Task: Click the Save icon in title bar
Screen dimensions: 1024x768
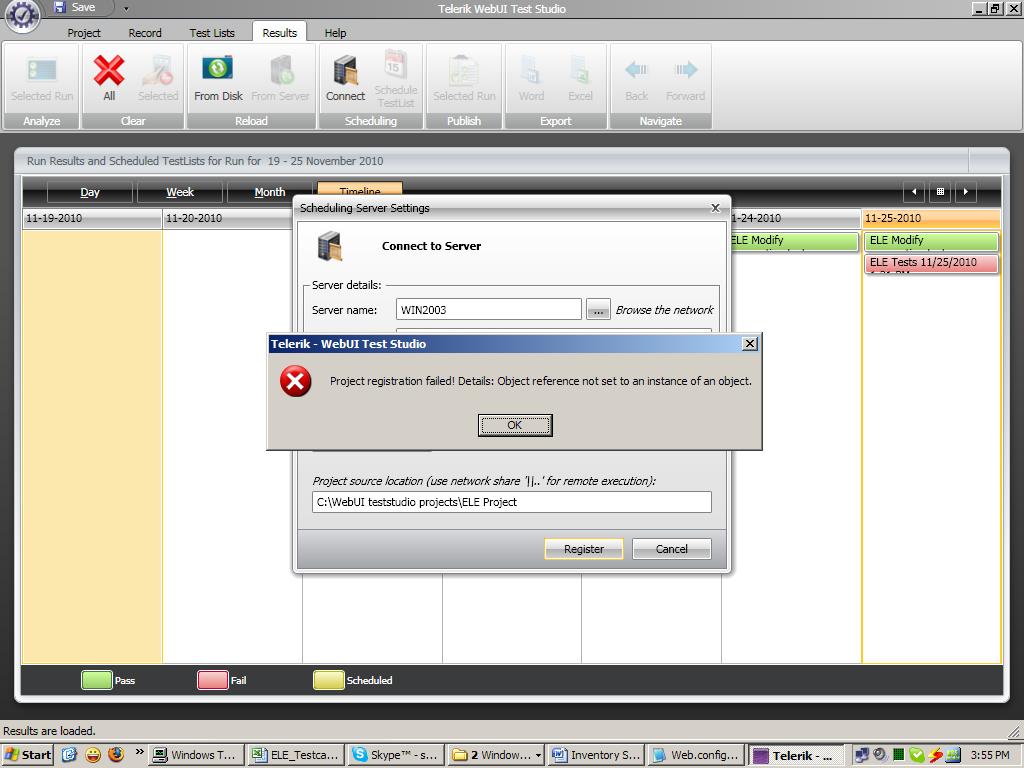Action: 60,7
